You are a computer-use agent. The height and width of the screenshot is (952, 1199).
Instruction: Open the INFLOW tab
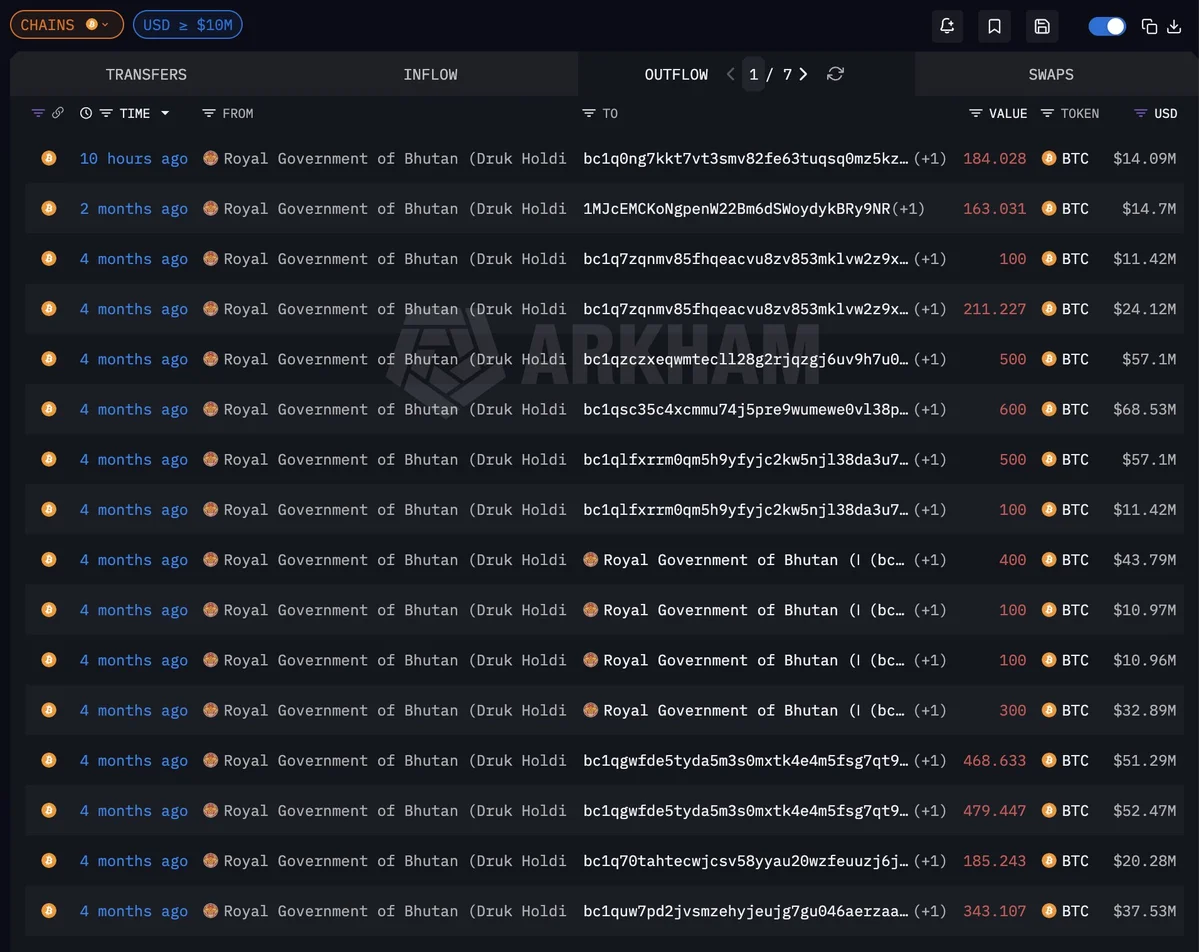[430, 74]
